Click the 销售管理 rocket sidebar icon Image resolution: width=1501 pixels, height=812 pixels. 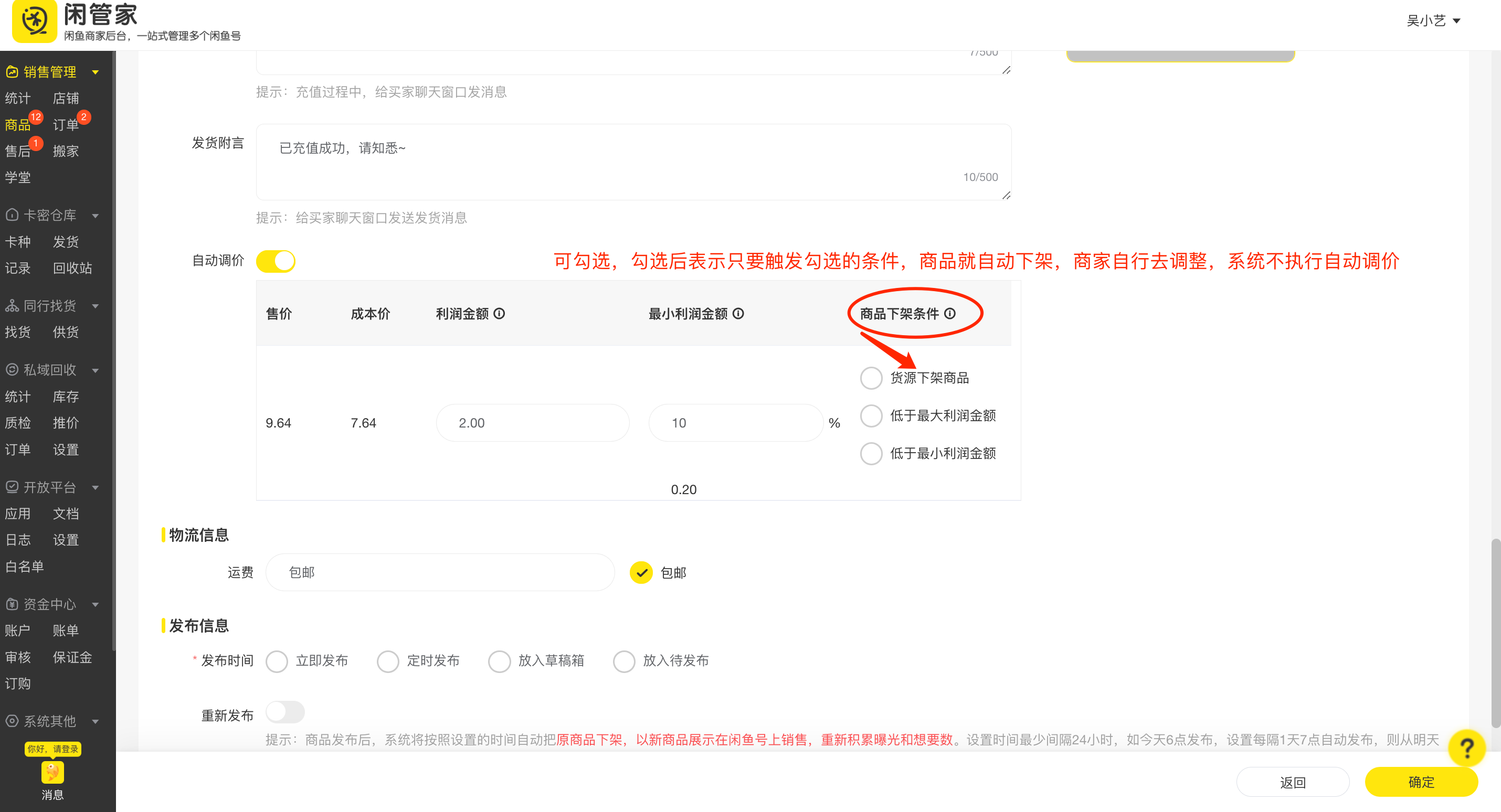coord(13,72)
